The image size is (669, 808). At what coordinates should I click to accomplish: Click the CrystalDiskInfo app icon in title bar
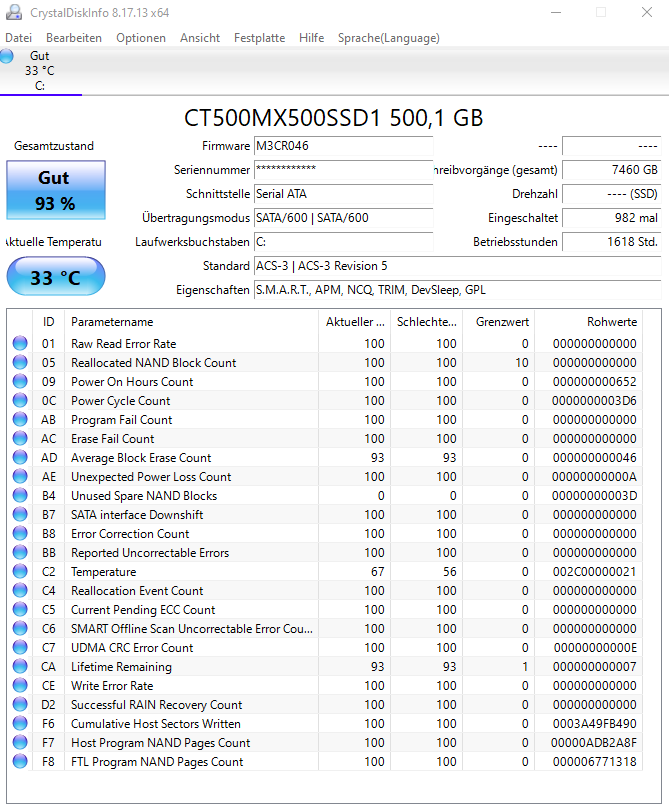(14, 12)
